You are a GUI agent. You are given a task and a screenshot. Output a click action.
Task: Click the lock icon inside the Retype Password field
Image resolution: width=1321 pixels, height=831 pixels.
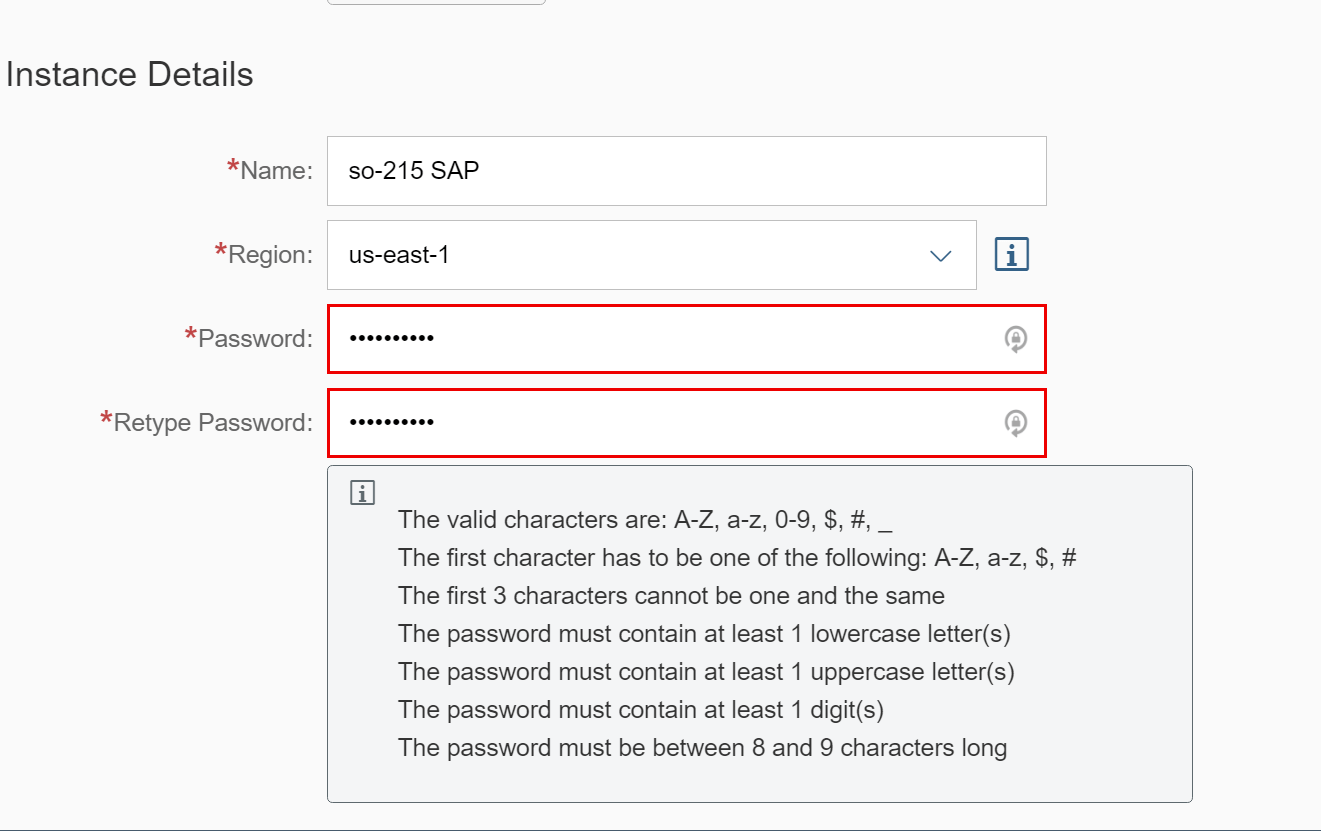1015,424
